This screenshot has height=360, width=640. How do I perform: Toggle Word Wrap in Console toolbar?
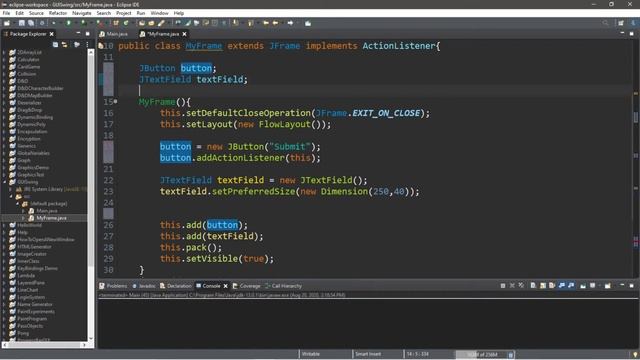pyautogui.click(x=552, y=286)
